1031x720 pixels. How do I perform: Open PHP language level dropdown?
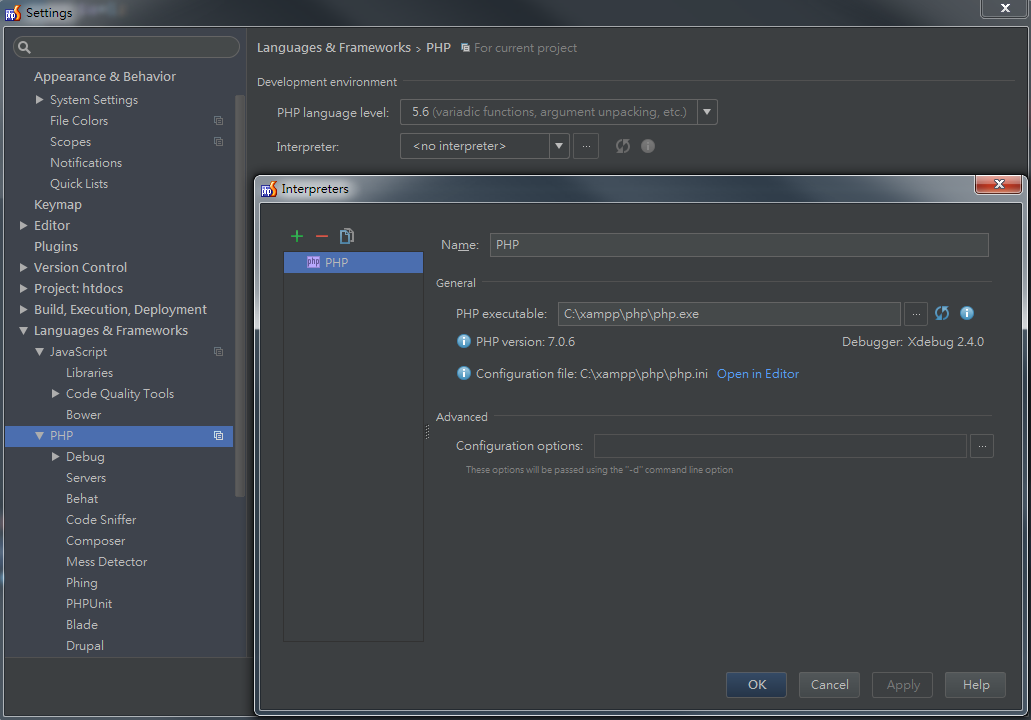point(707,112)
